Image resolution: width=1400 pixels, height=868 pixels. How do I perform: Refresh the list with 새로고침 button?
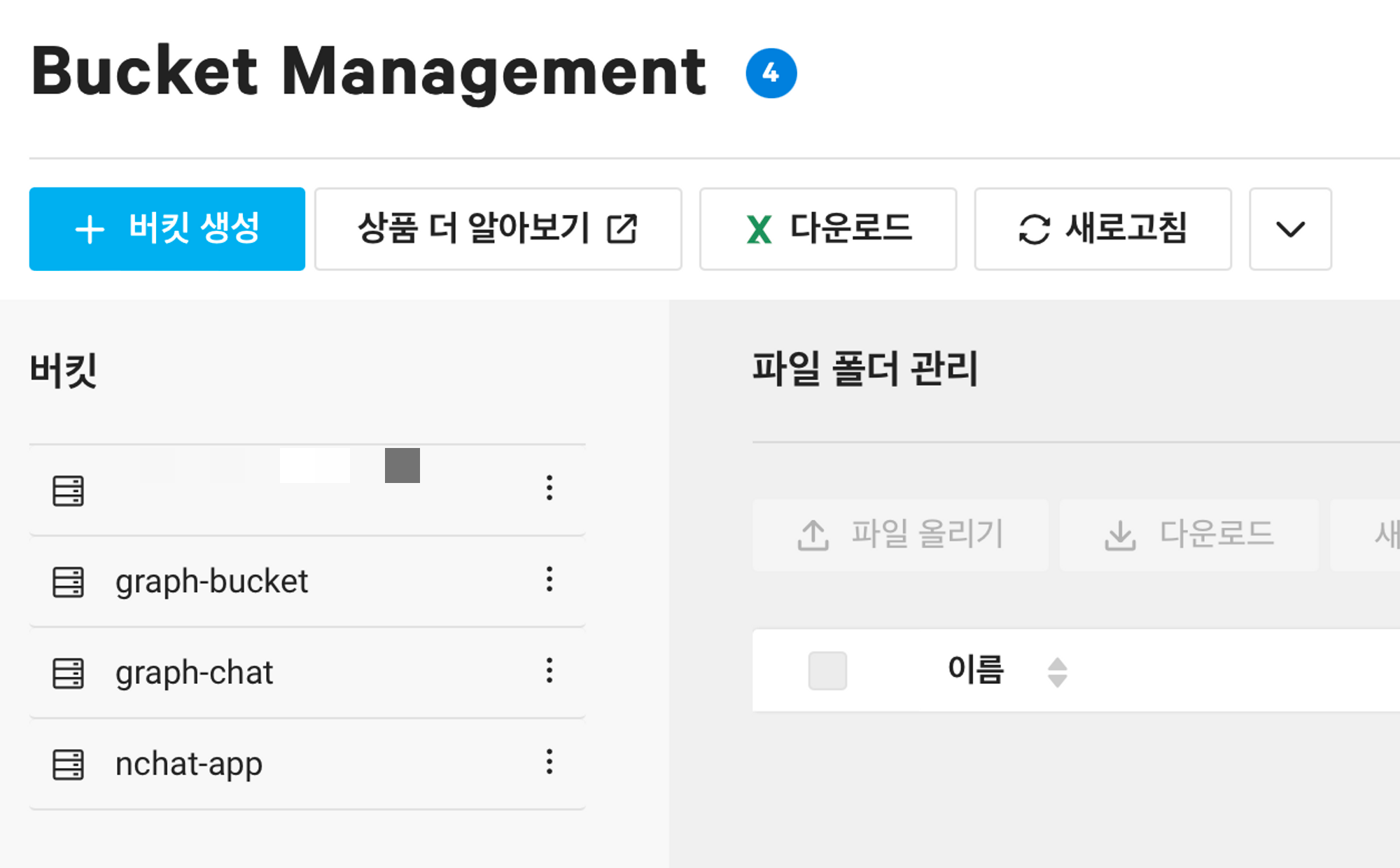[1102, 229]
